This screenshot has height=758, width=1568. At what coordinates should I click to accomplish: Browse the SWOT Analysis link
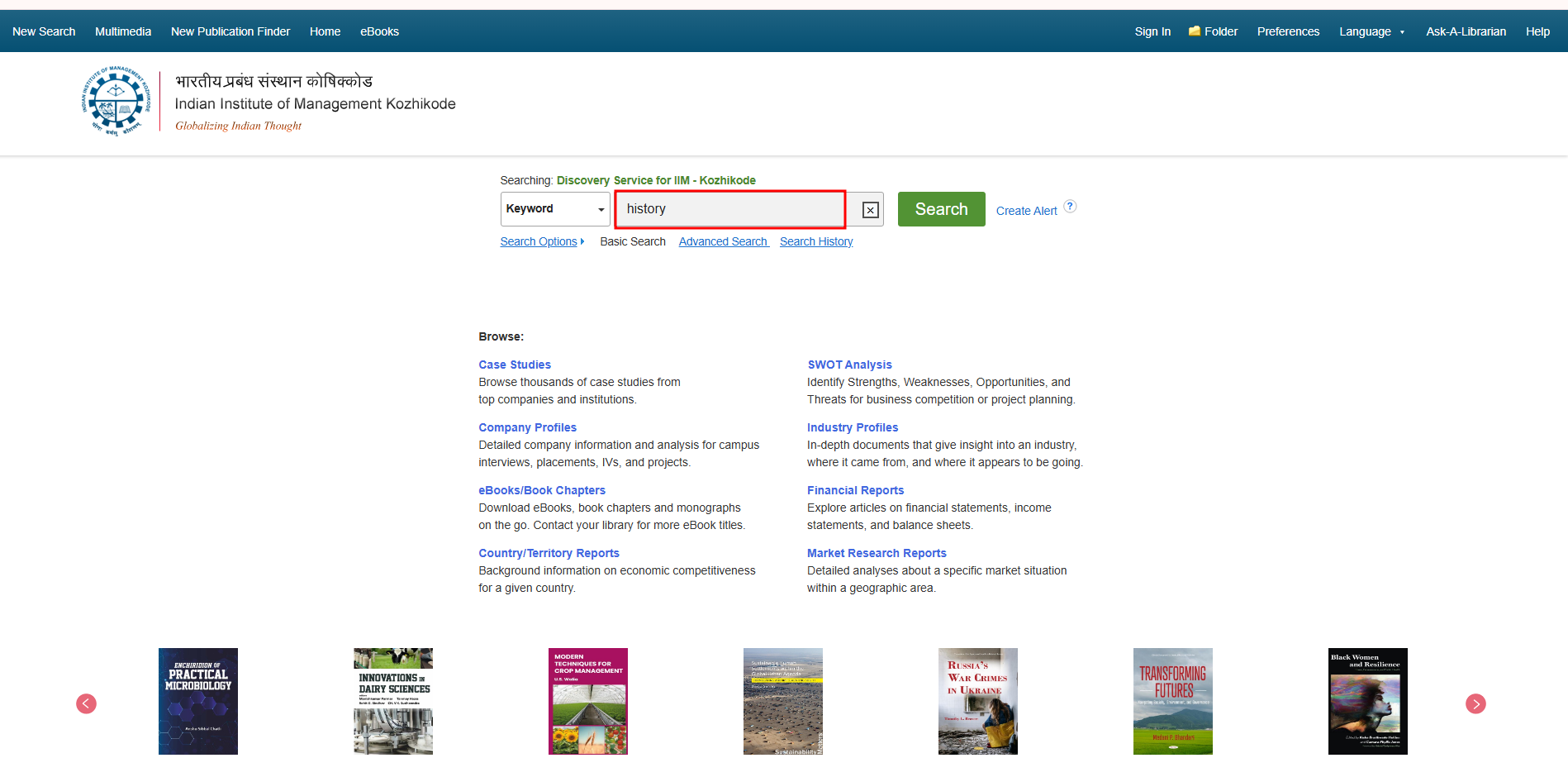(x=849, y=365)
